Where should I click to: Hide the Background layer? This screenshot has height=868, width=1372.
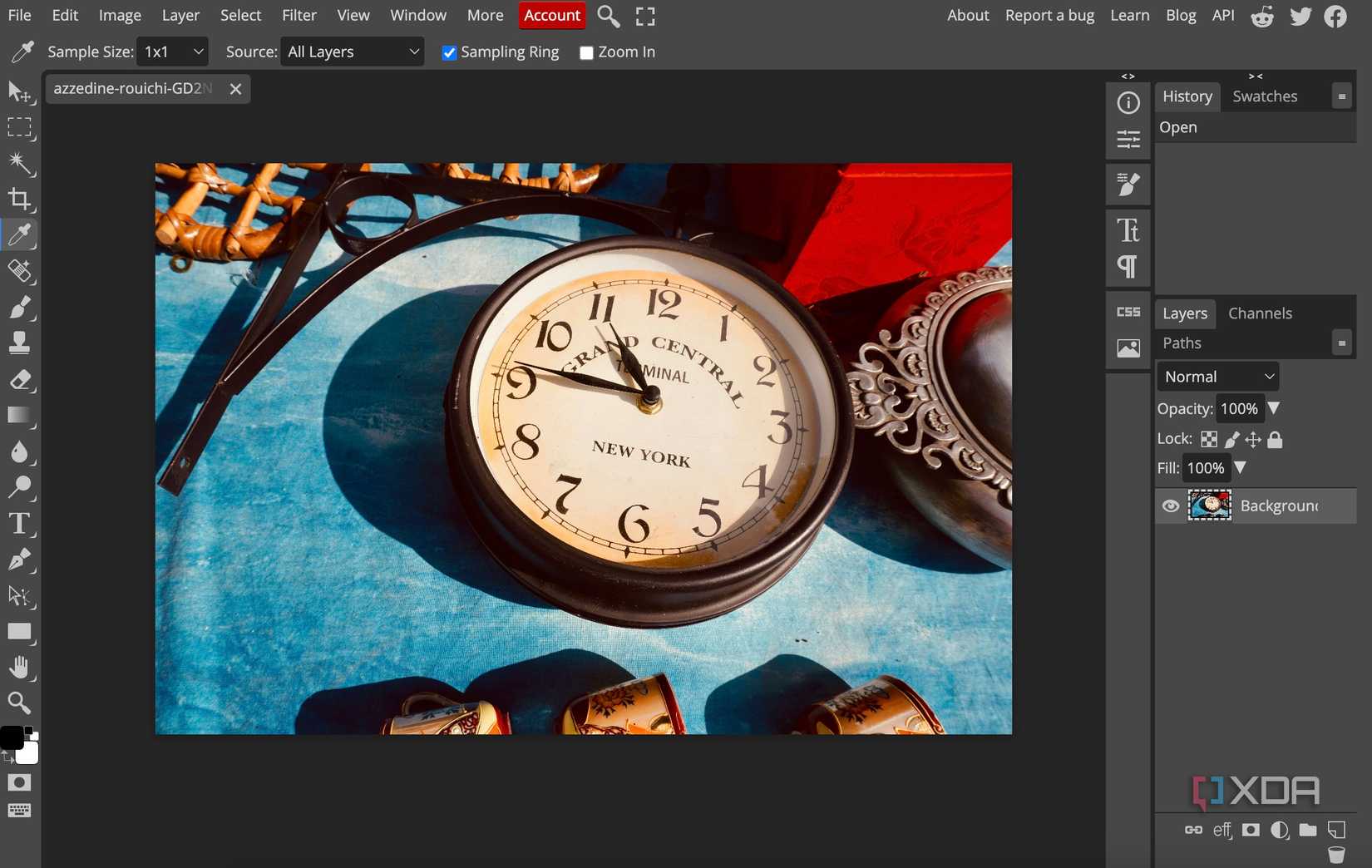point(1171,506)
